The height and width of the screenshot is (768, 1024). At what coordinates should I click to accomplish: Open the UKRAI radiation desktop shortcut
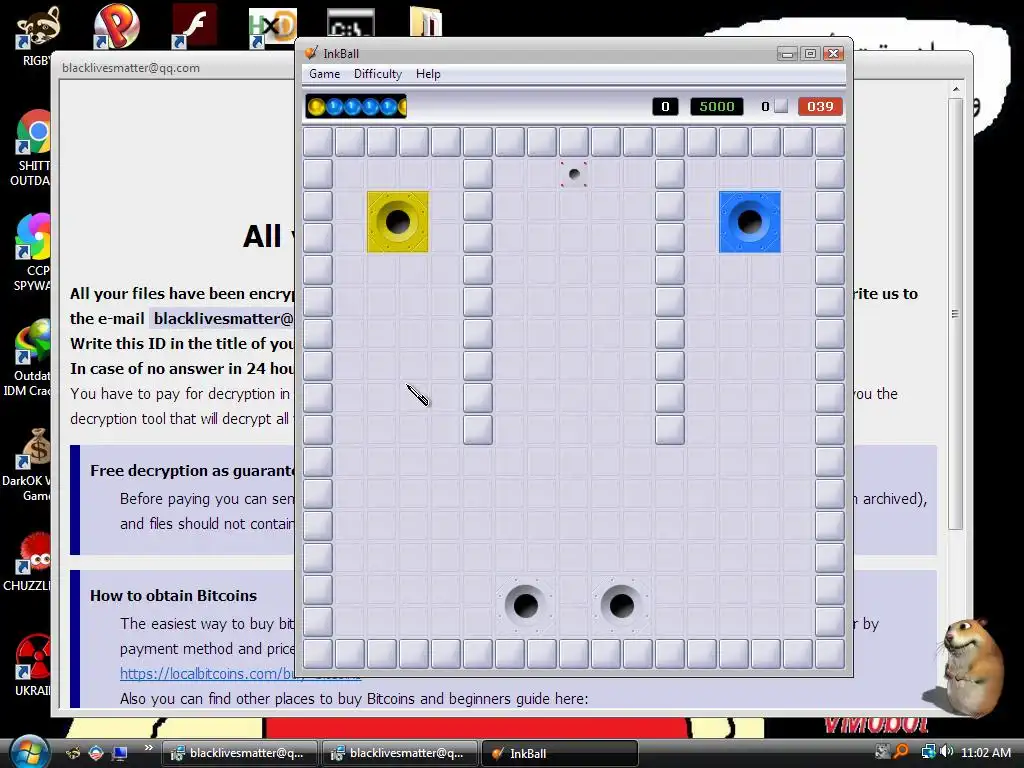33,665
